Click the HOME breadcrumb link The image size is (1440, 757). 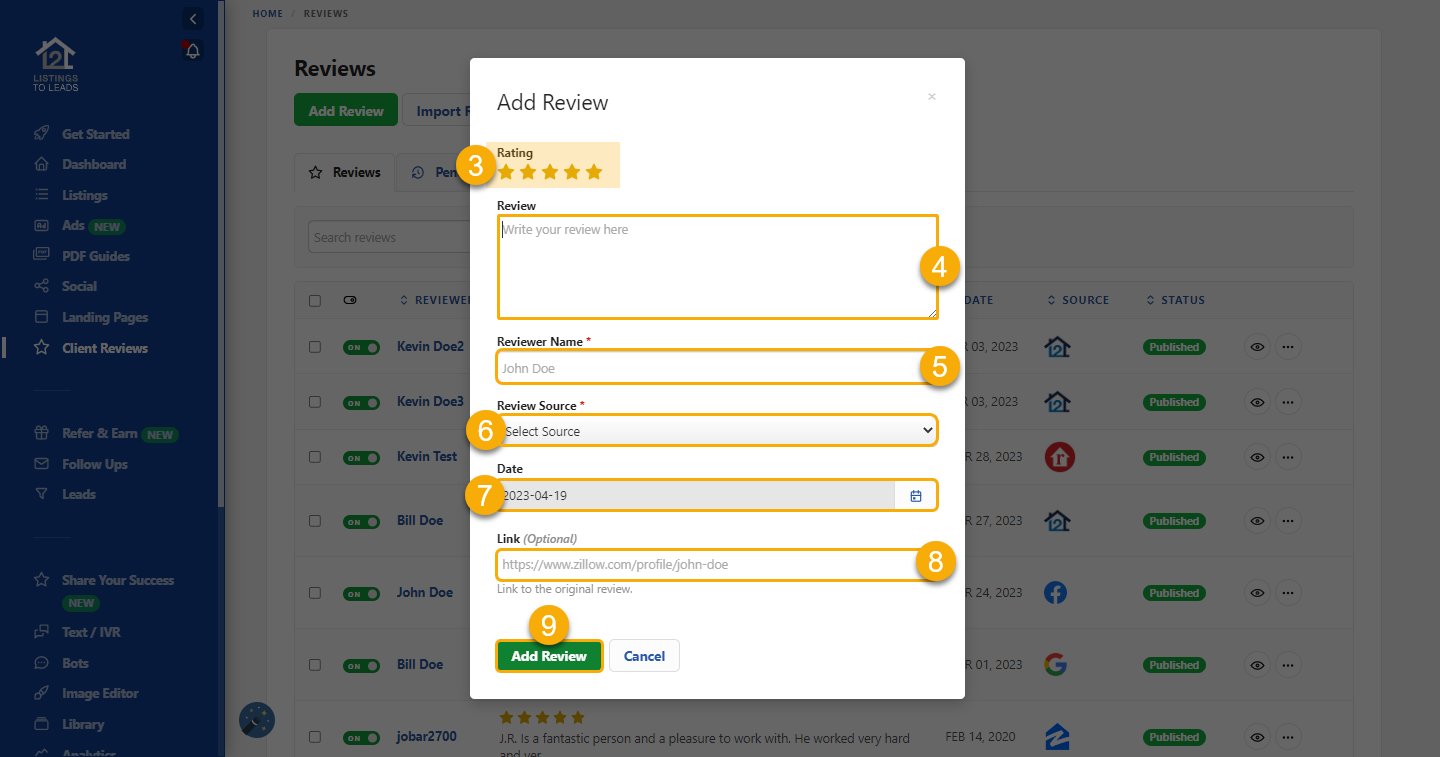coord(267,13)
